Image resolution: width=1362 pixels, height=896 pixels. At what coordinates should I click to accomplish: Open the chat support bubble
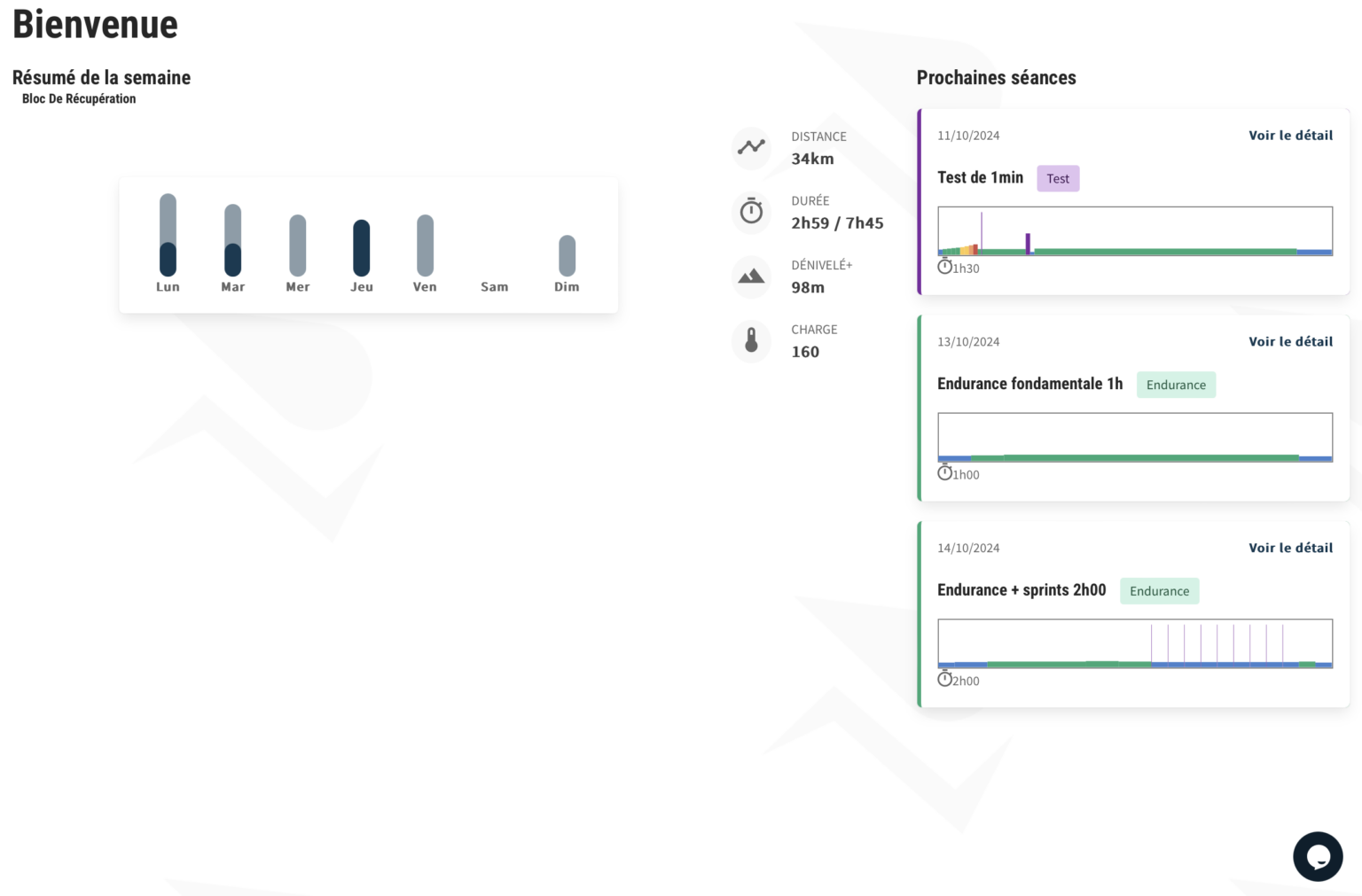pos(1318,856)
